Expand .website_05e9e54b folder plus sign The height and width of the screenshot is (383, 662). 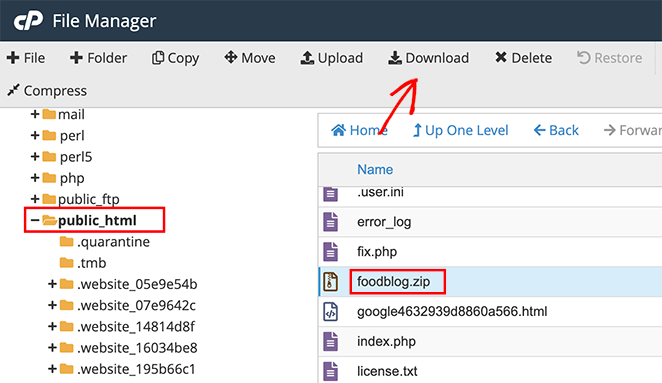(52, 284)
